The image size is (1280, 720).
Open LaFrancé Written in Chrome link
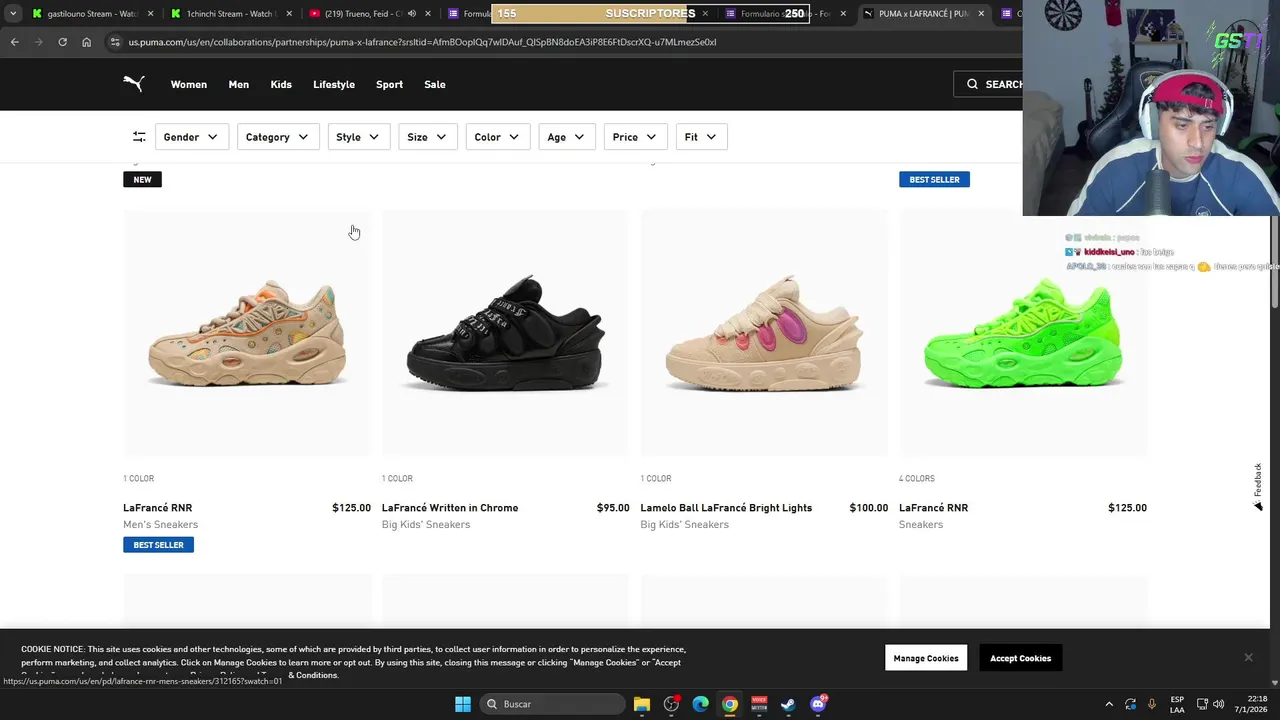click(450, 508)
